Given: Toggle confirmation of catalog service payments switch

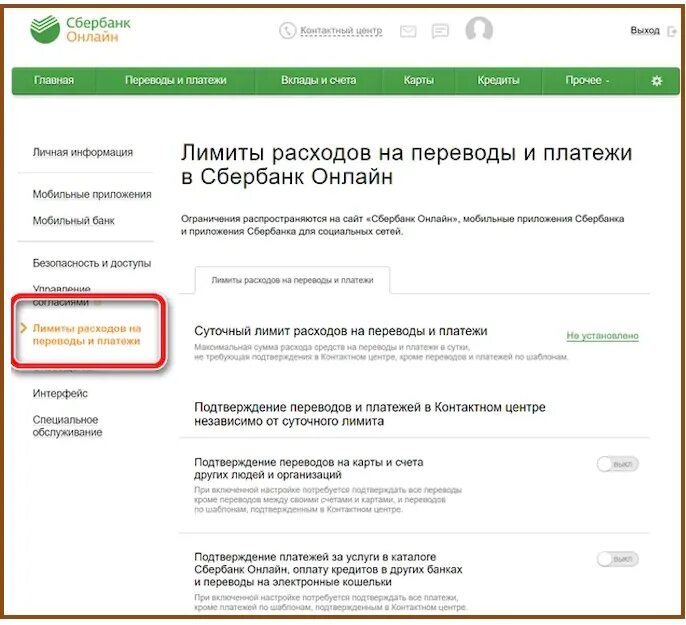Looking at the screenshot, I should click(x=617, y=559).
